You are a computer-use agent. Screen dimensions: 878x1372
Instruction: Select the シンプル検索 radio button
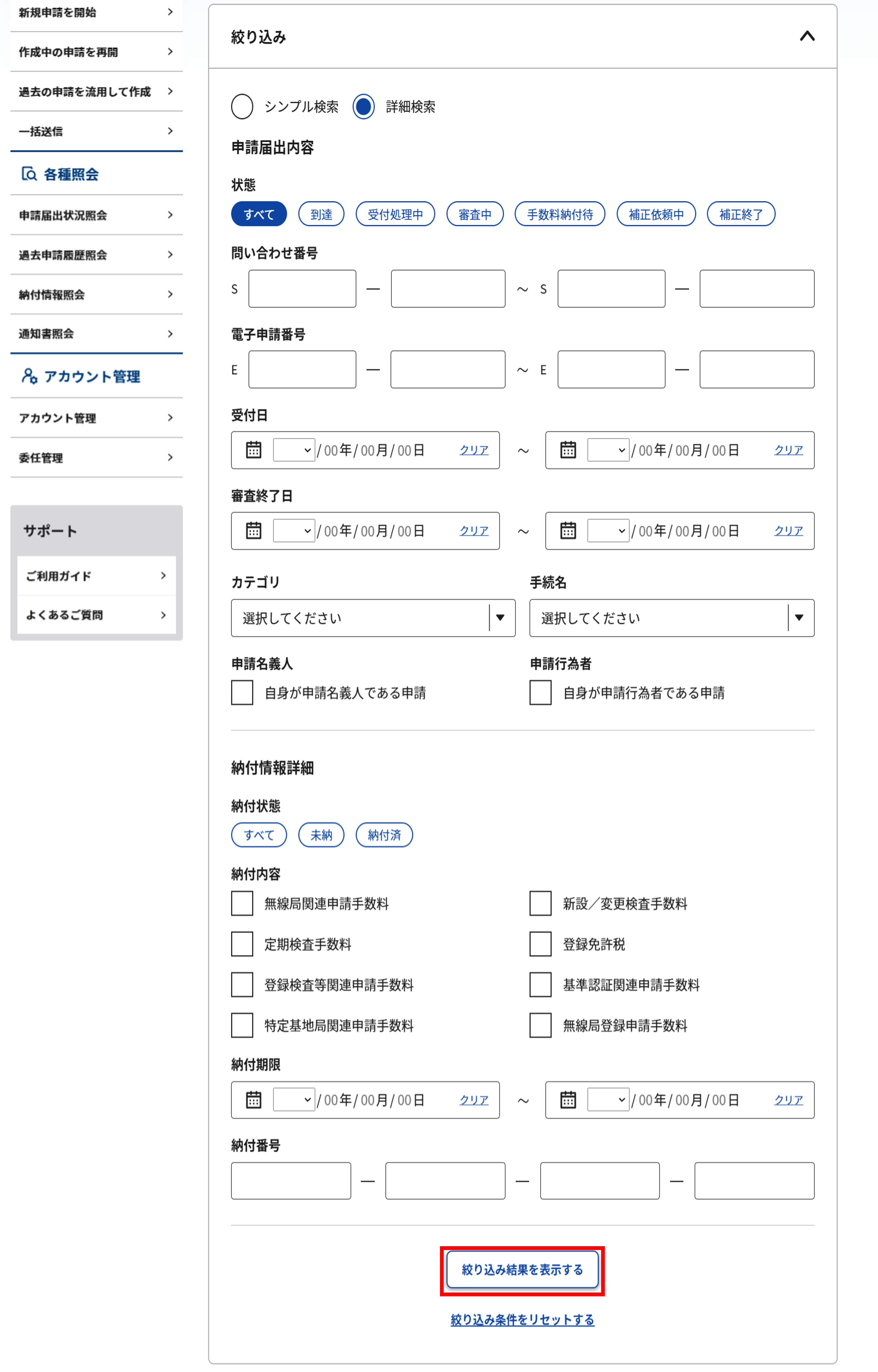pos(242,107)
